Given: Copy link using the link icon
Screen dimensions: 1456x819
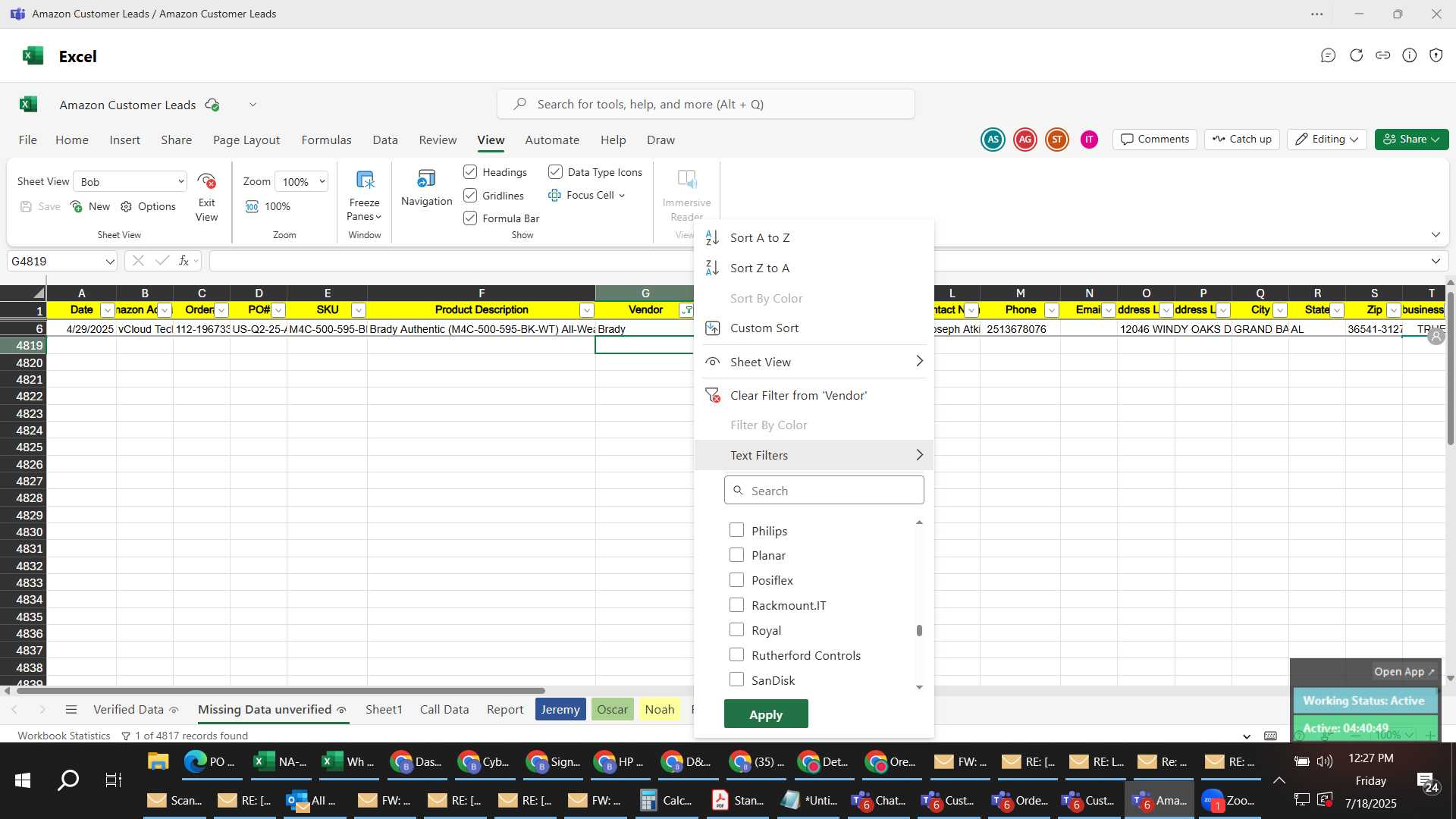Looking at the screenshot, I should [x=1383, y=55].
